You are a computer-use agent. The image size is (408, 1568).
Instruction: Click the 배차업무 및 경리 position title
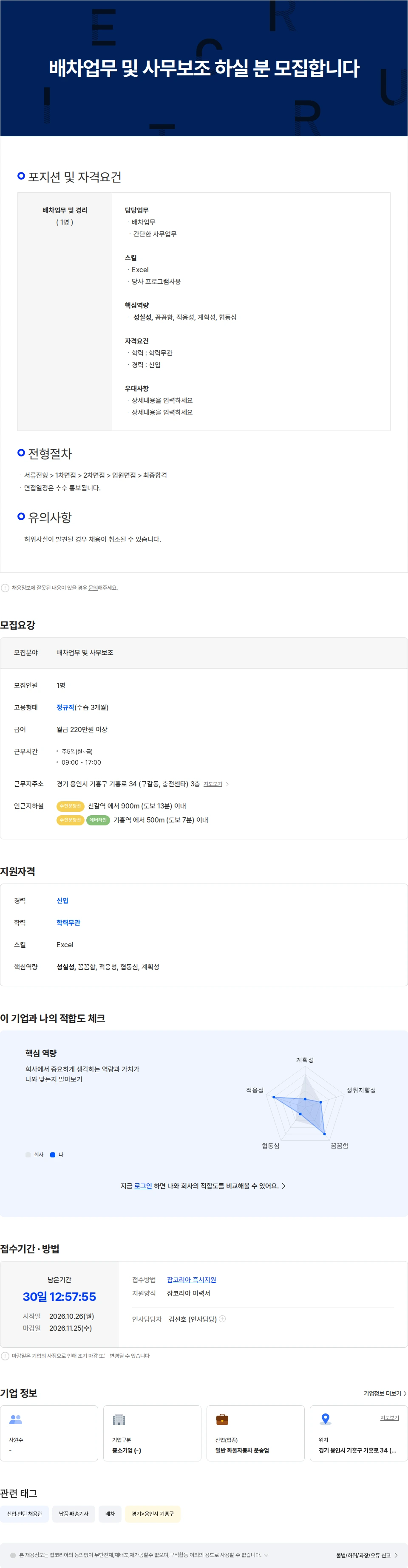(65, 210)
